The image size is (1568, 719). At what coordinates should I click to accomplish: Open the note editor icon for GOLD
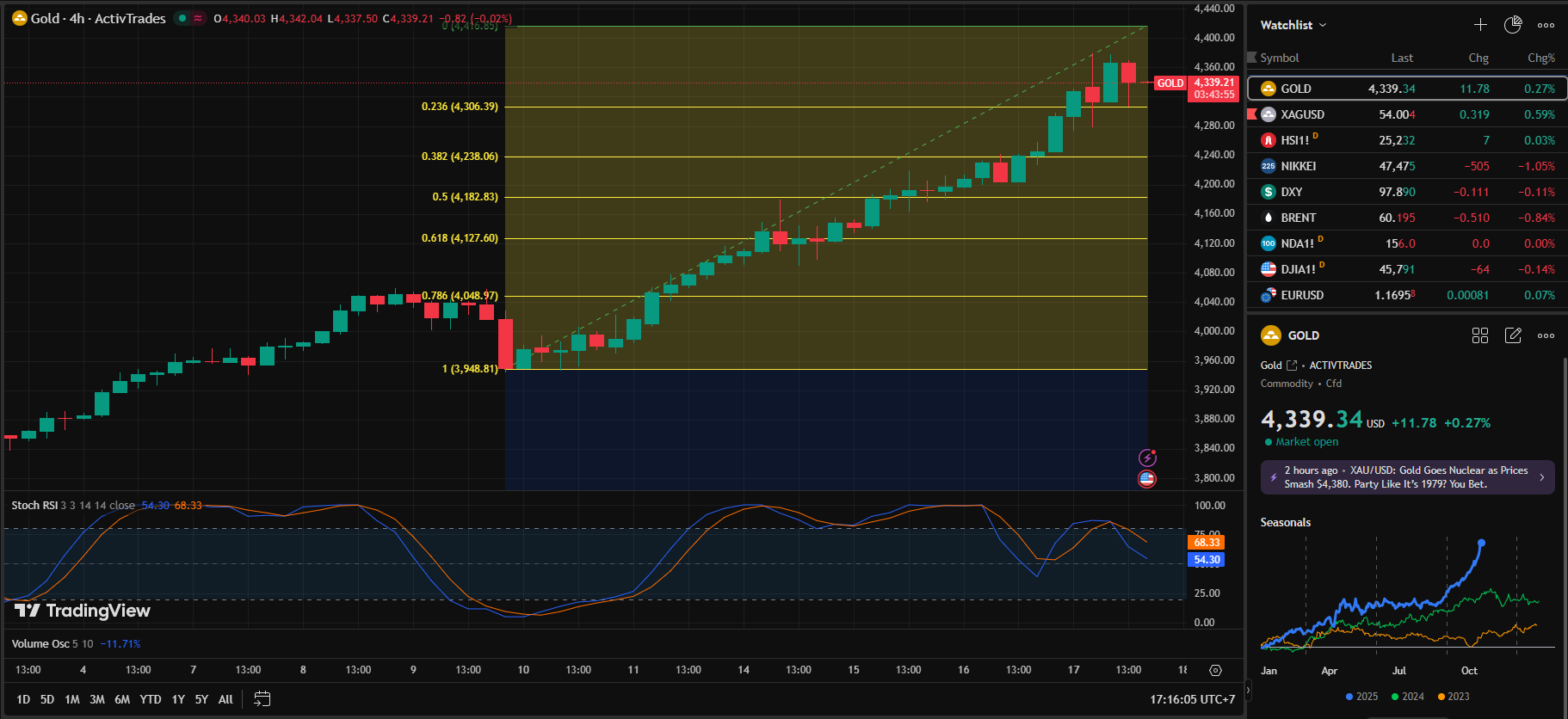(x=1513, y=335)
